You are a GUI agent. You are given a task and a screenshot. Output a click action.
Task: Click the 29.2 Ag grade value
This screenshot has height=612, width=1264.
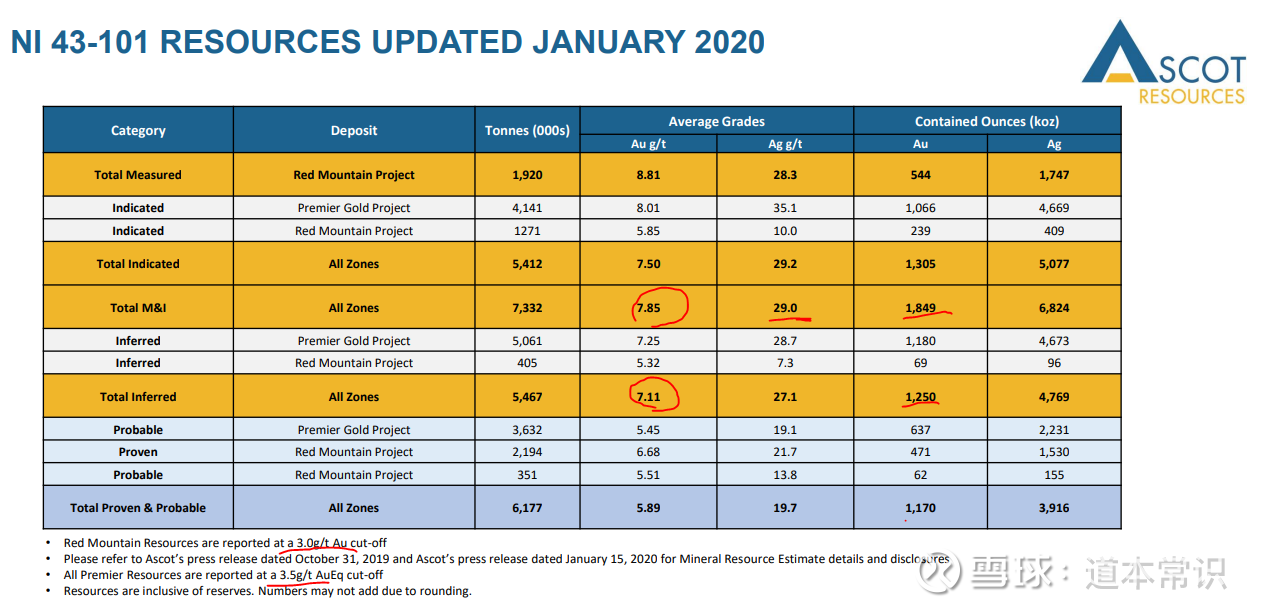(x=785, y=264)
